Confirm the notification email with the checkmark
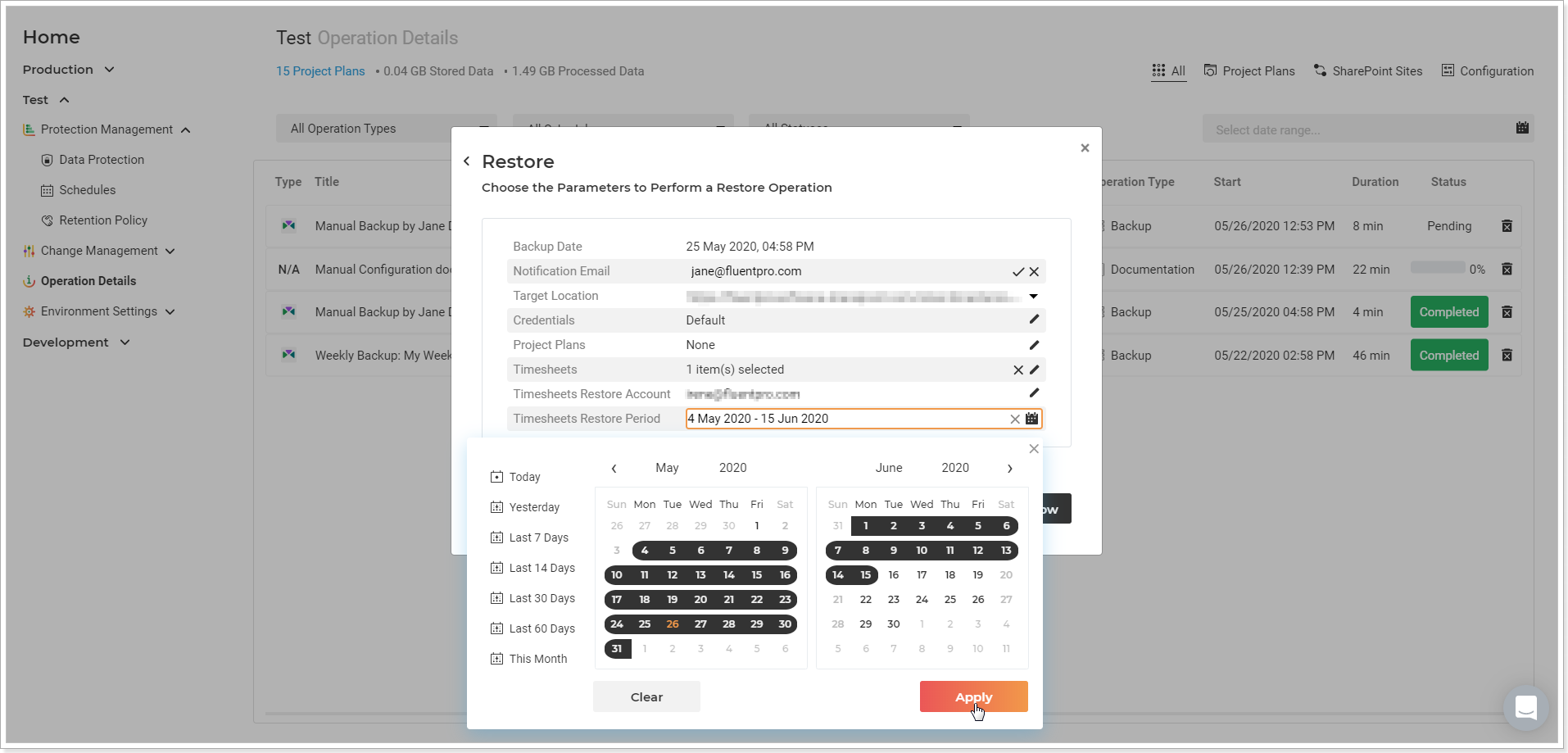Image resolution: width=1568 pixels, height=753 pixels. click(x=1017, y=271)
